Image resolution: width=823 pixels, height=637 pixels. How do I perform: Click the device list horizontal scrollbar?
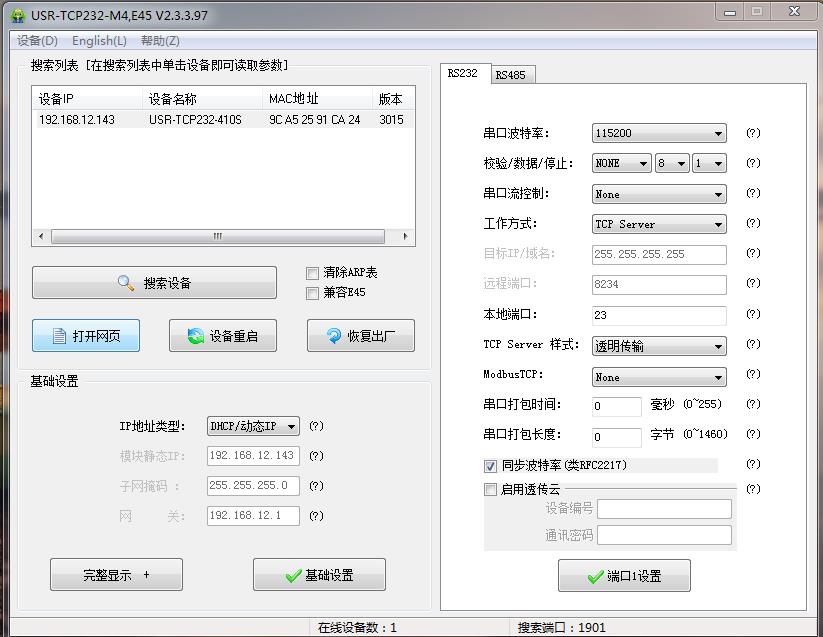click(216, 237)
